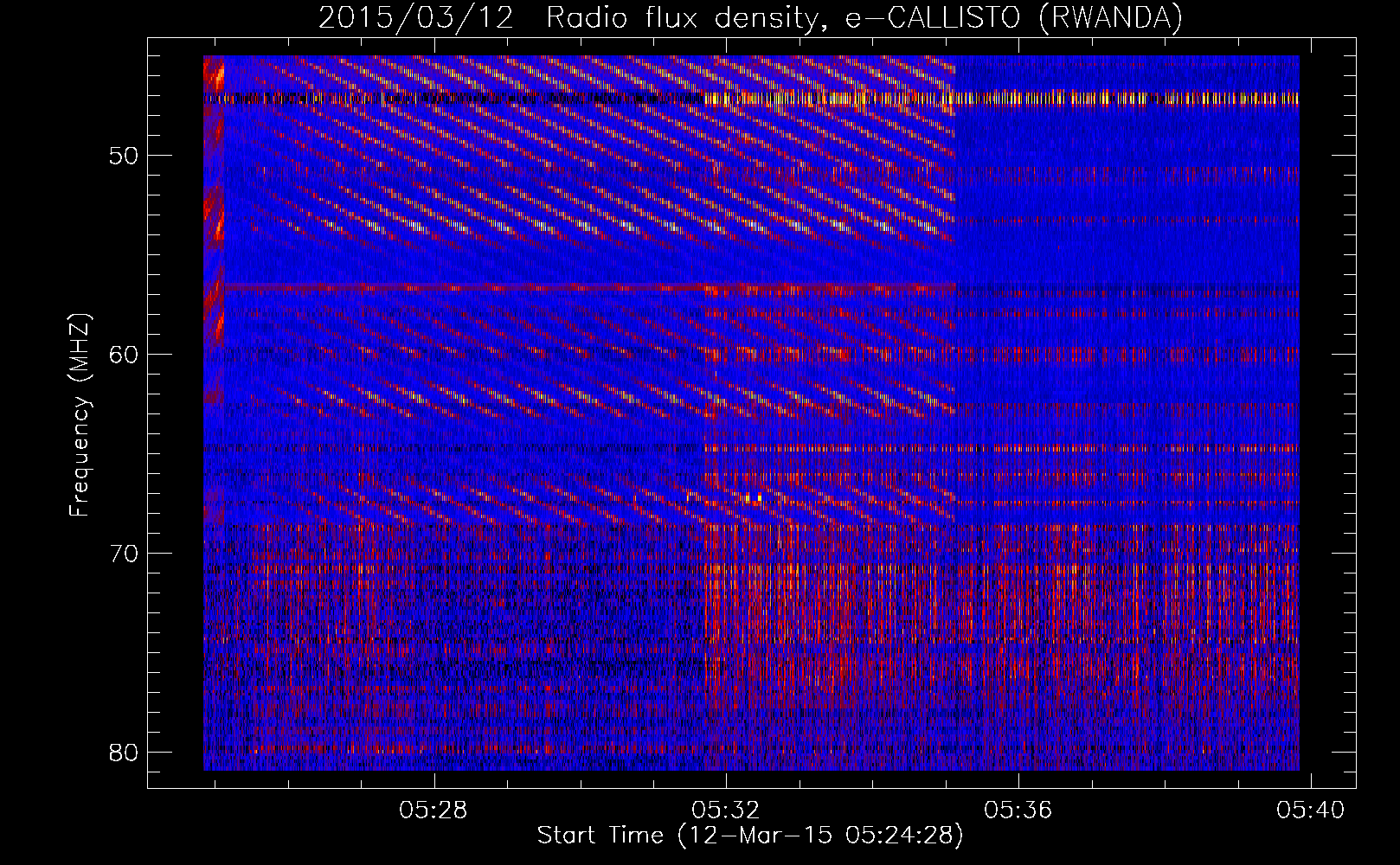Click the plot title mentioning e-CALLISTO (RWANDA)

coord(750,17)
